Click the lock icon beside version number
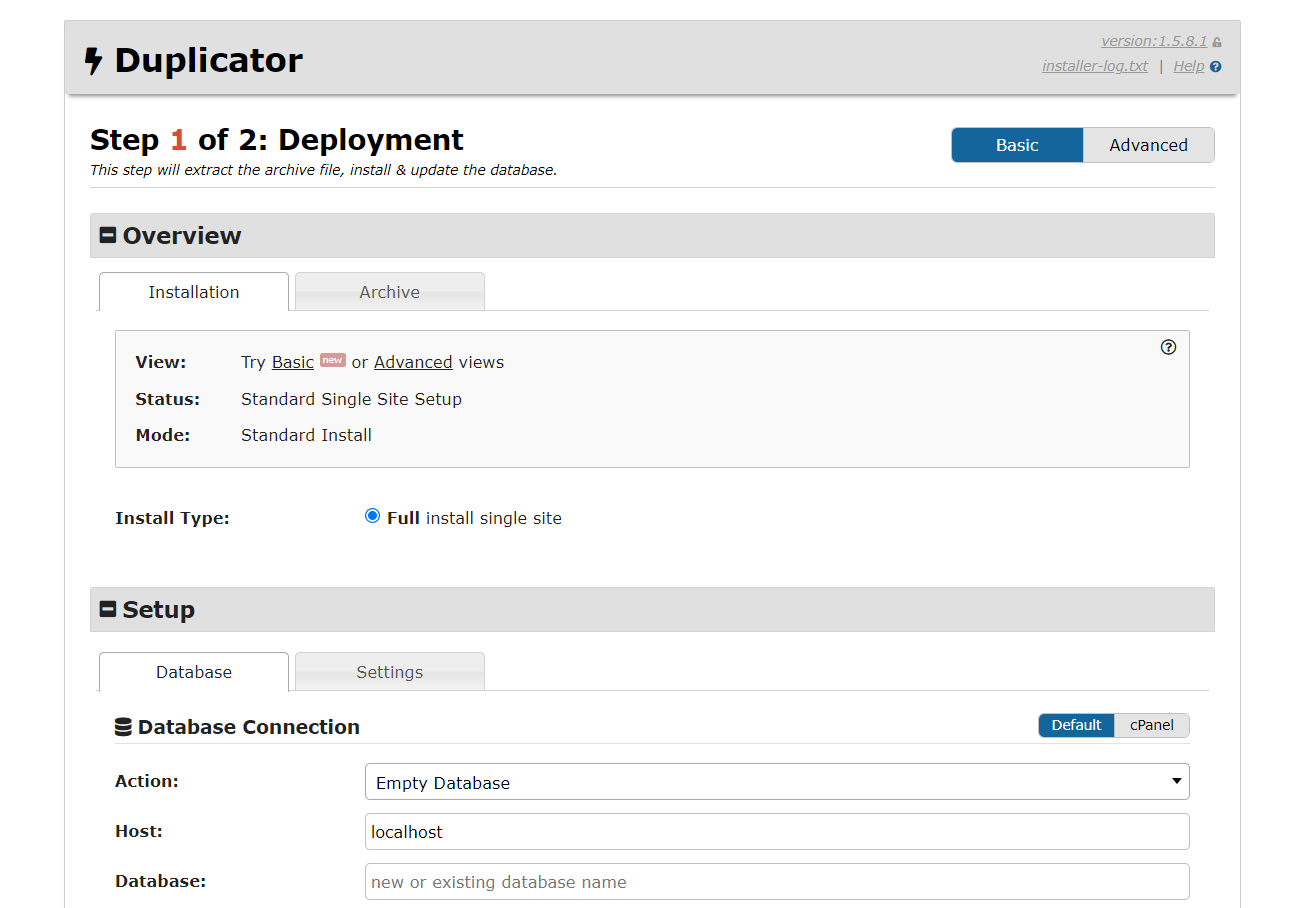 coord(1216,42)
